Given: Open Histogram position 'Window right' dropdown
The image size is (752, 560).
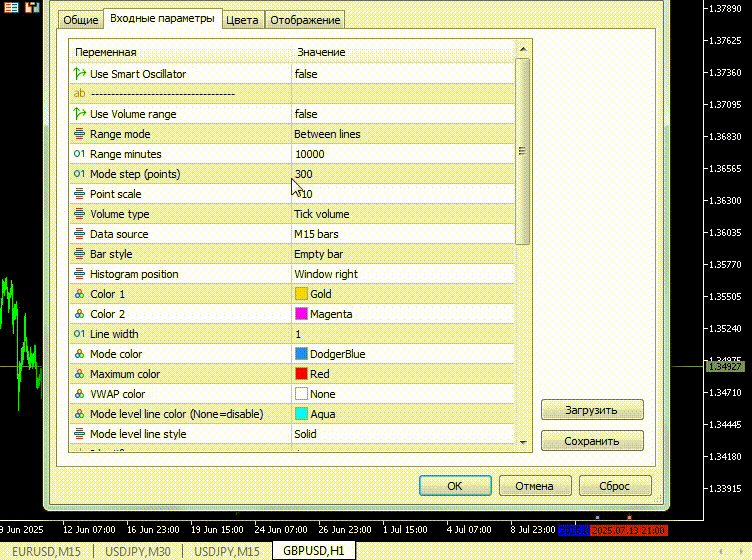Looking at the screenshot, I should (402, 274).
